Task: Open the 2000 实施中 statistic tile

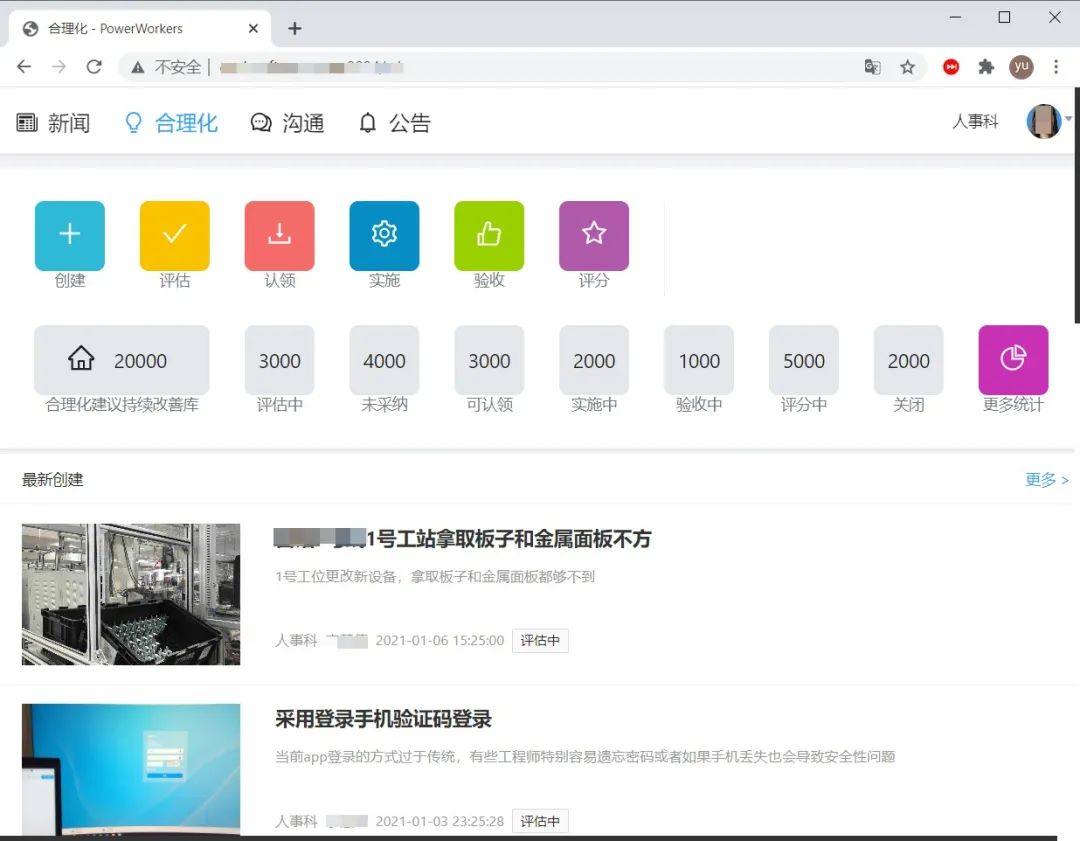Action: click(x=594, y=360)
